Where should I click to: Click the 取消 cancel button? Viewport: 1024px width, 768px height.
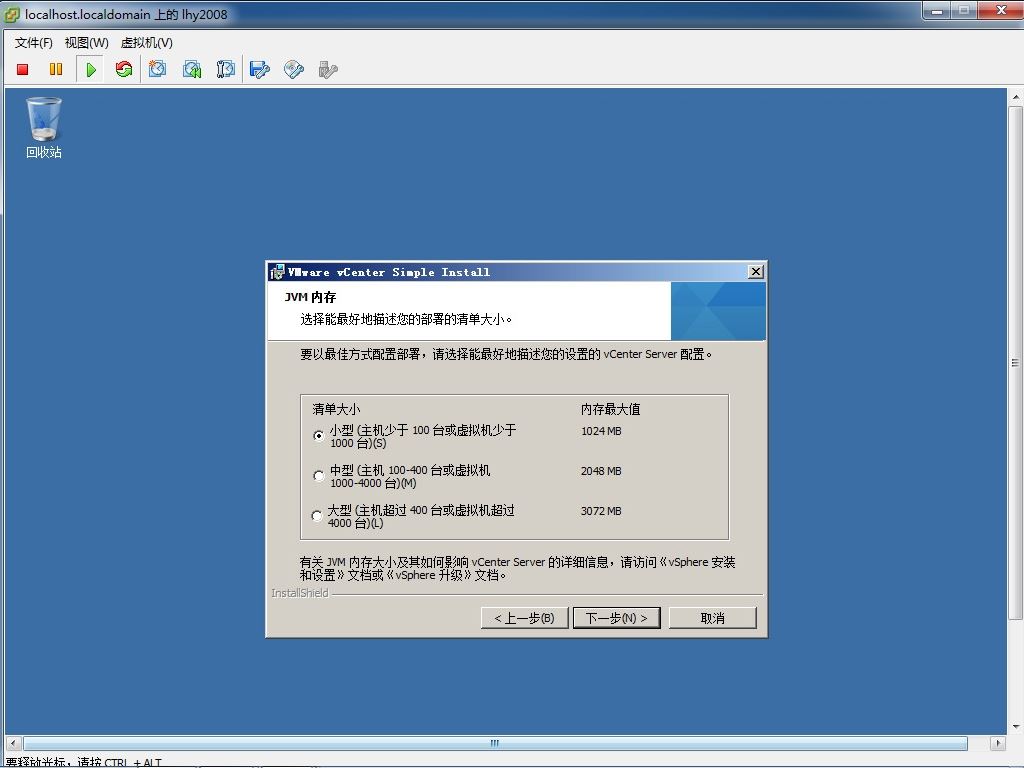[x=712, y=618]
